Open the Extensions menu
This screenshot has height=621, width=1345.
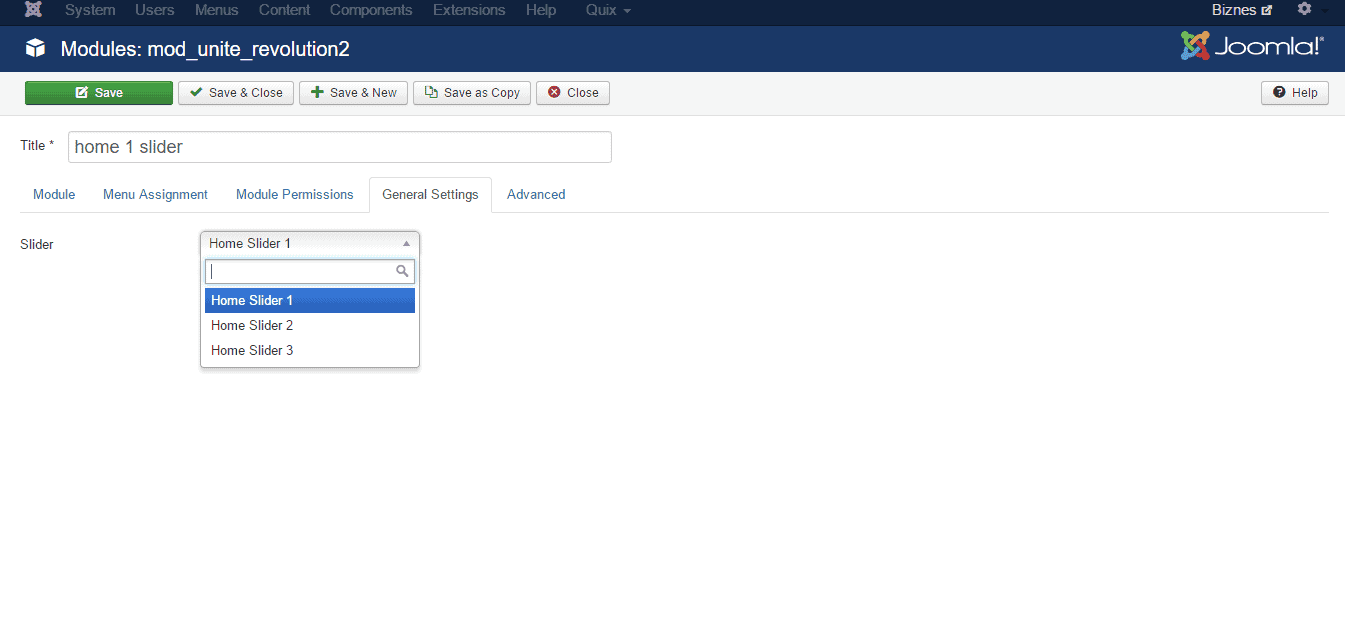(x=469, y=10)
